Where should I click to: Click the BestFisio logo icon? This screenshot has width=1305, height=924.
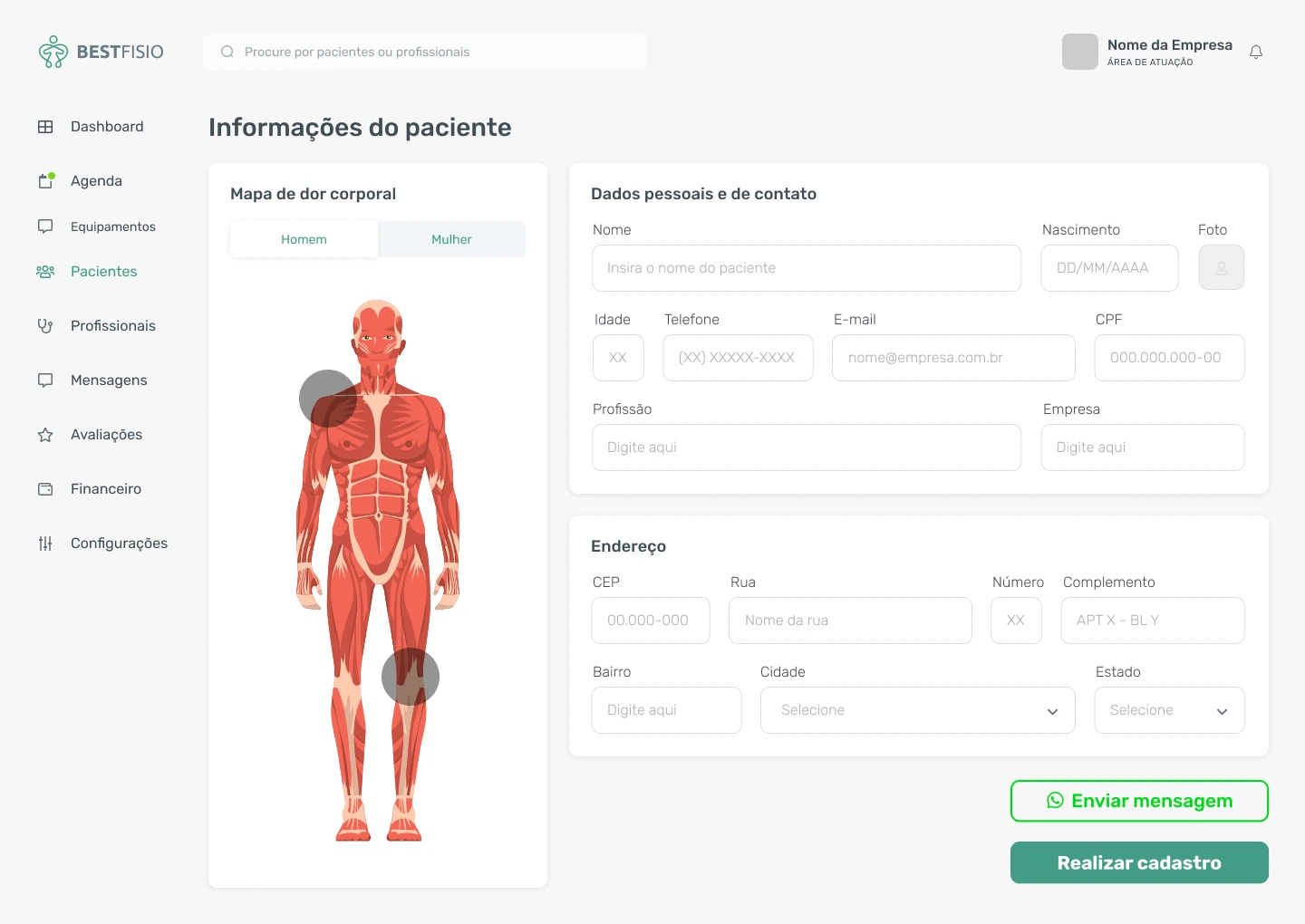click(x=53, y=52)
